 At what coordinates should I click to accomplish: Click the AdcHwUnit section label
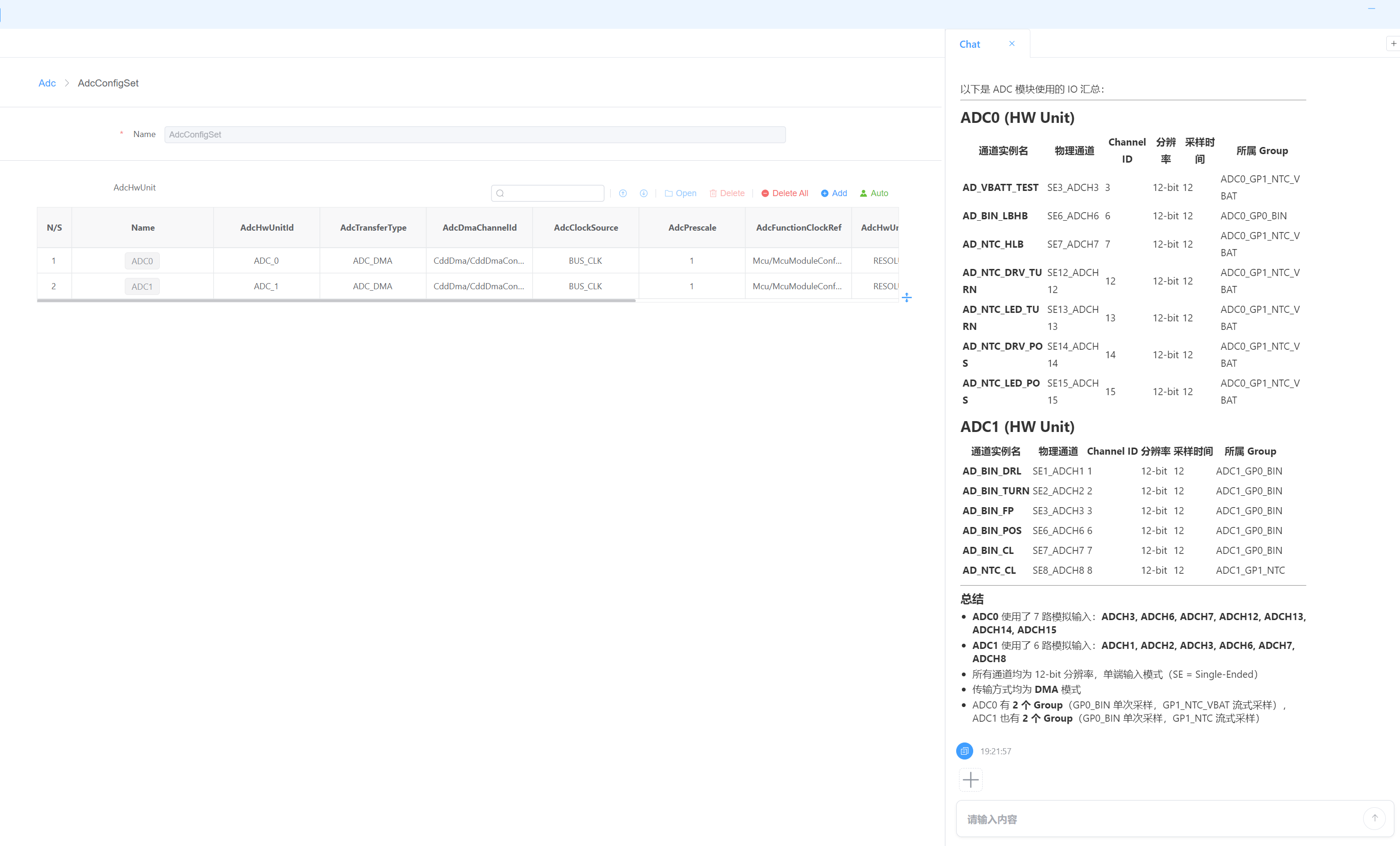[134, 188]
